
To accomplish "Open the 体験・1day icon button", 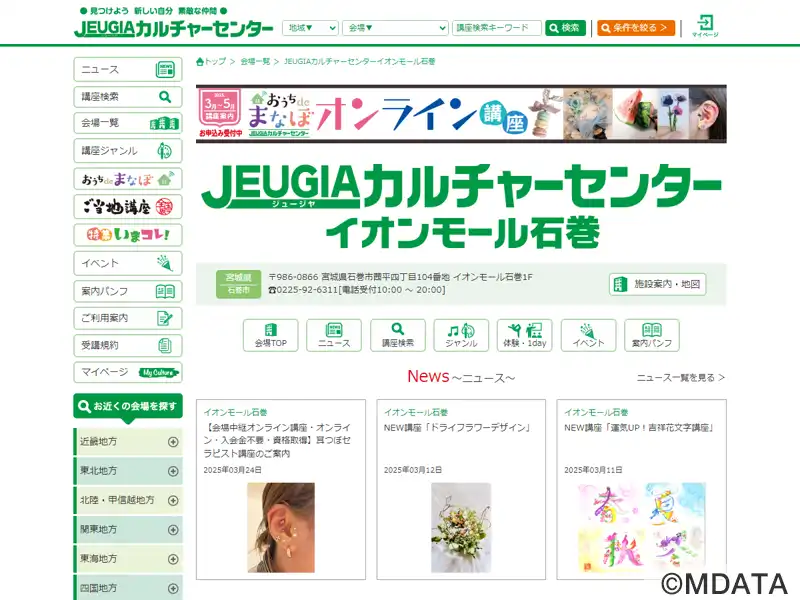I will point(524,335).
